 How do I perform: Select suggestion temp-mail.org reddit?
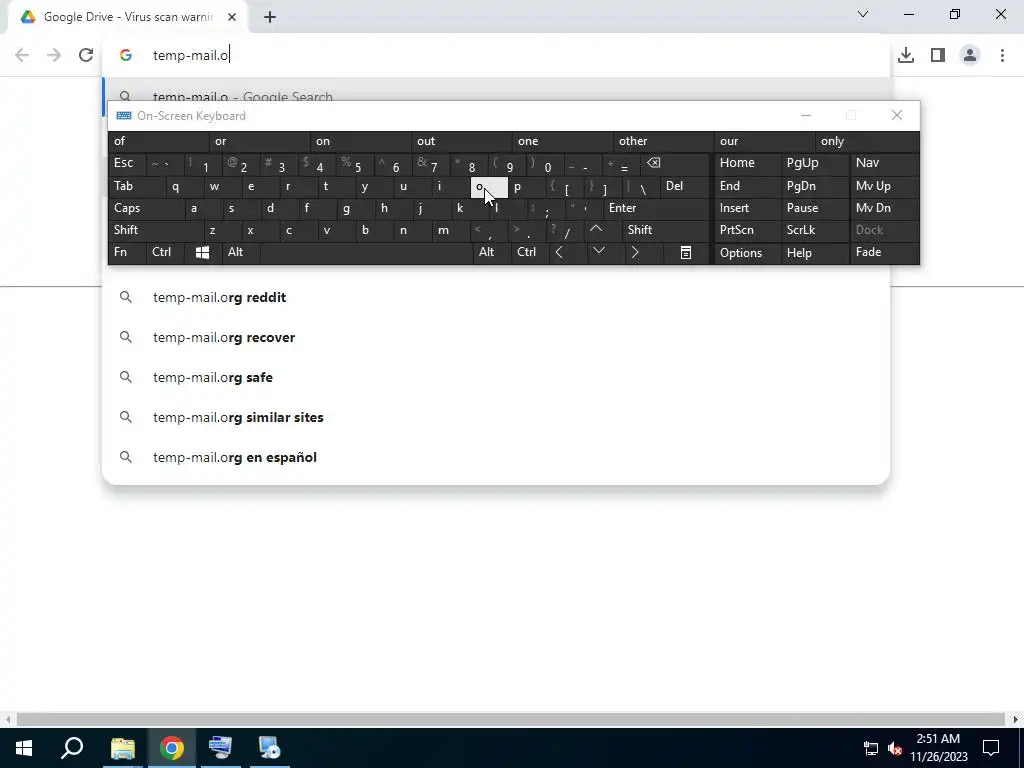[x=496, y=297]
